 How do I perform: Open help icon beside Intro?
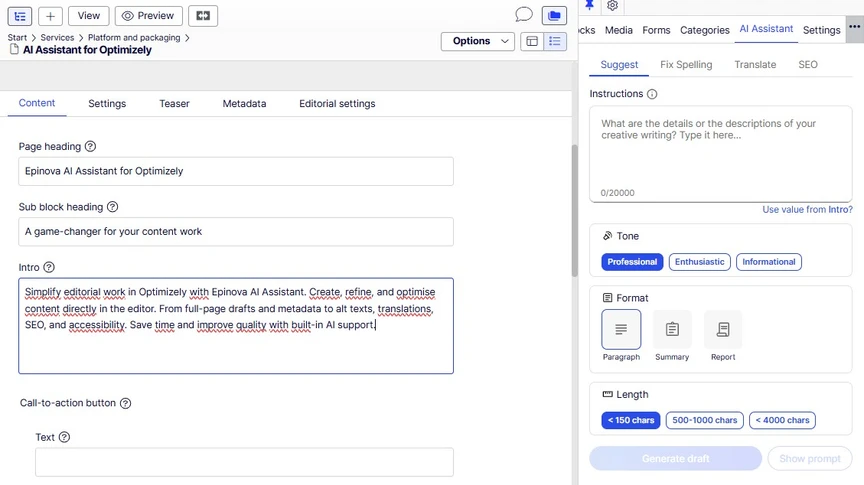49,267
